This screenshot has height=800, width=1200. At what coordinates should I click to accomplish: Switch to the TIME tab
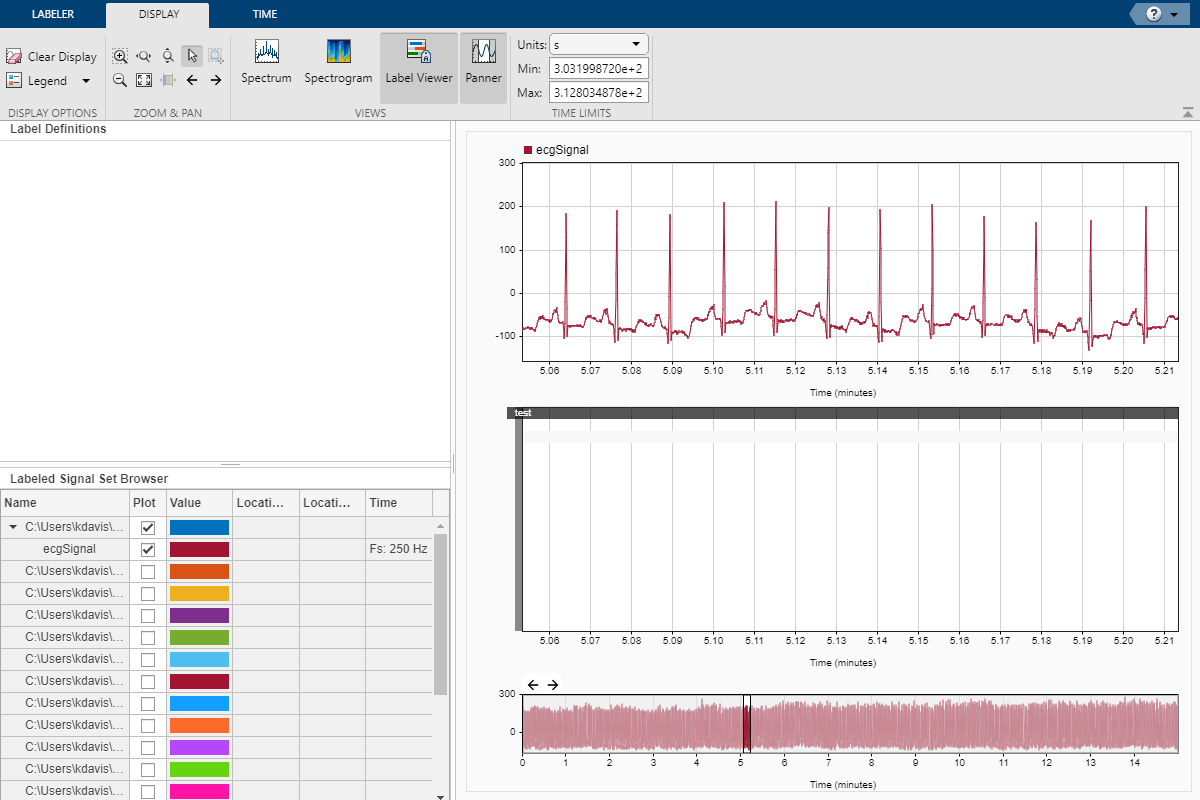(x=265, y=14)
